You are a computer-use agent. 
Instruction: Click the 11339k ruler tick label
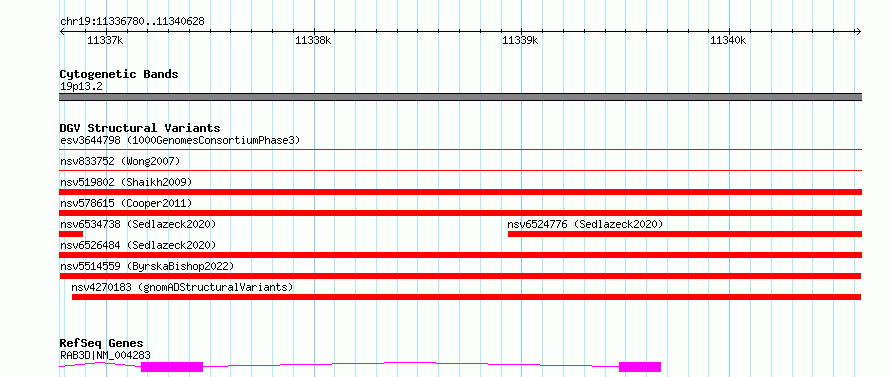point(520,40)
